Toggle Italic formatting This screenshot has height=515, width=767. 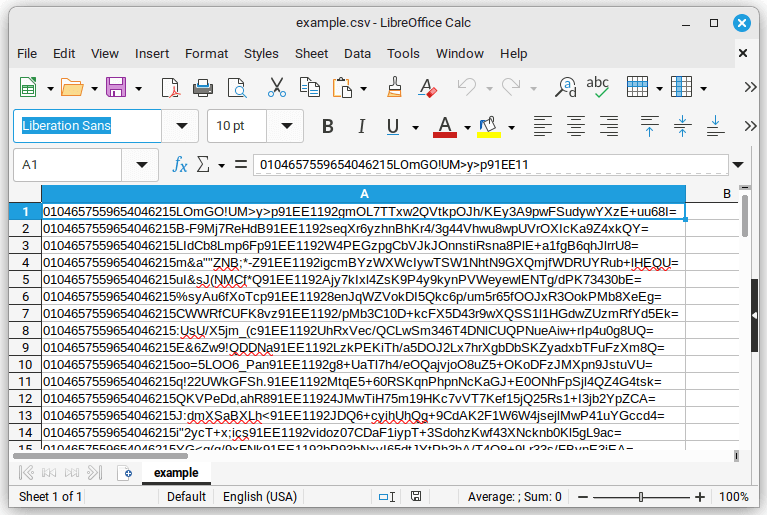358,126
